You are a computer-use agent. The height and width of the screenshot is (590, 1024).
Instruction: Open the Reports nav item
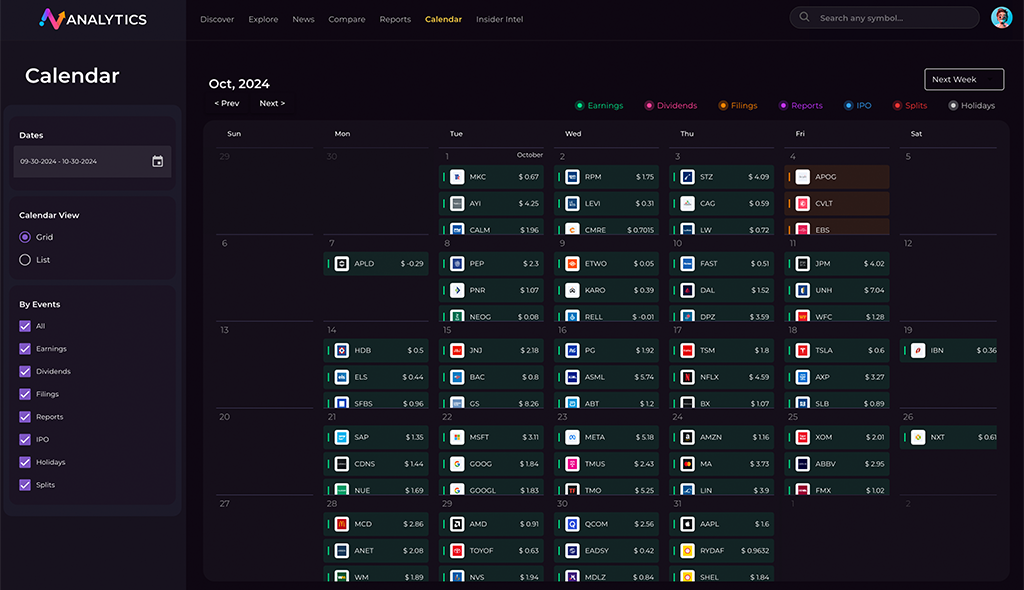395,19
